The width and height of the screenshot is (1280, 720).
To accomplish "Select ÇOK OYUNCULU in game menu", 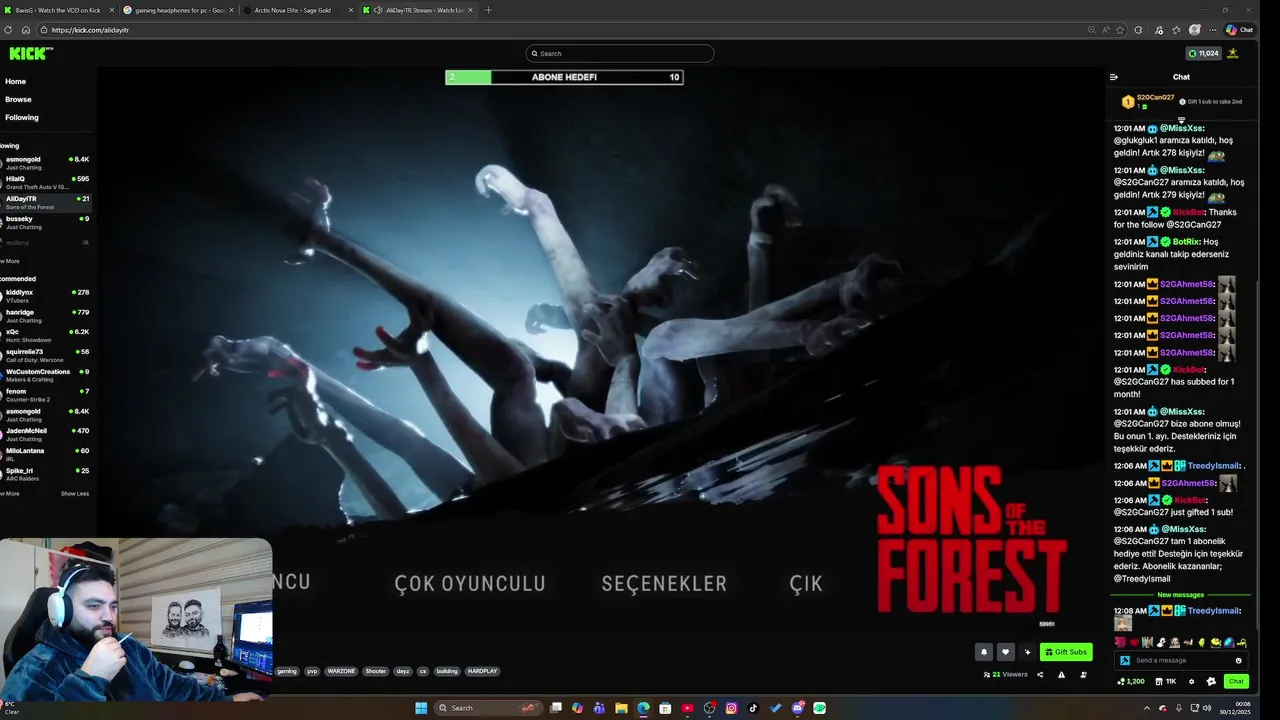I will (470, 583).
